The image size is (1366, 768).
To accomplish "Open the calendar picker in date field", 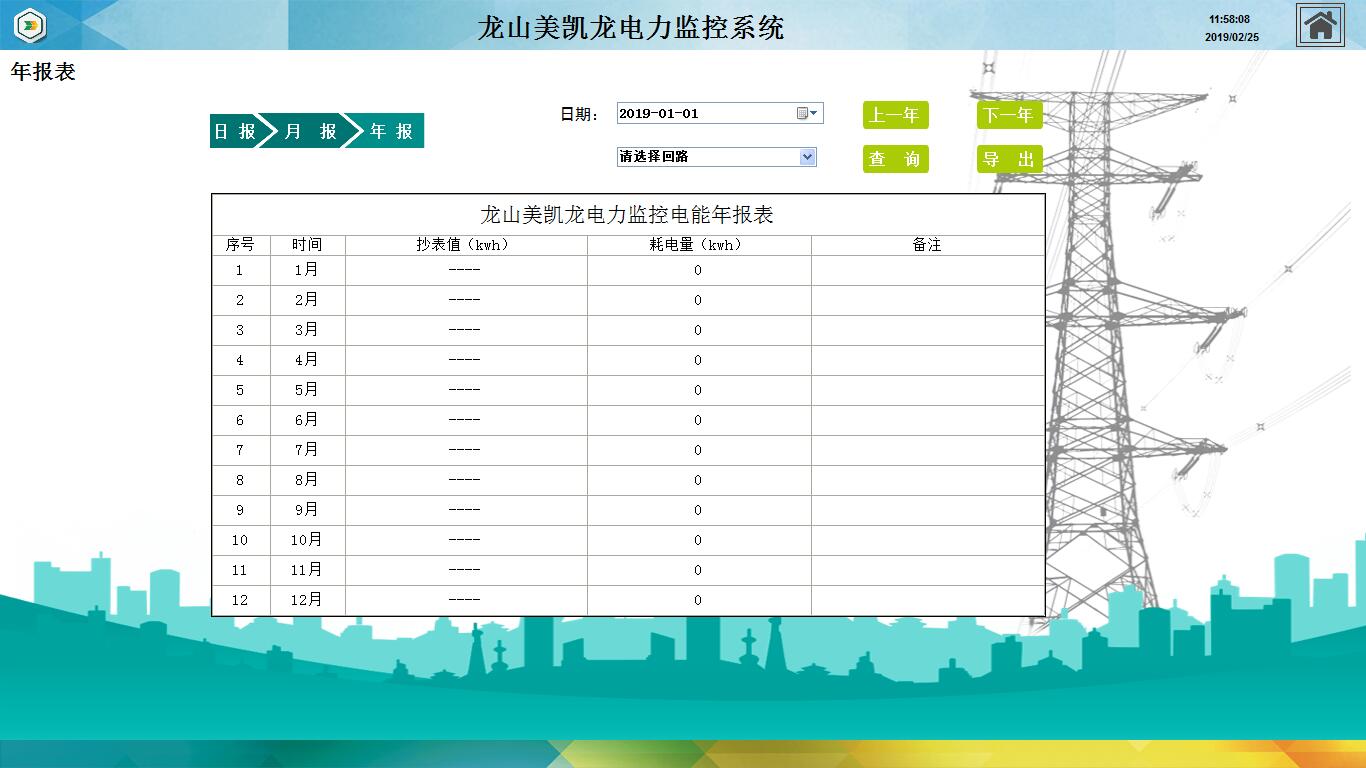I will tap(807, 113).
